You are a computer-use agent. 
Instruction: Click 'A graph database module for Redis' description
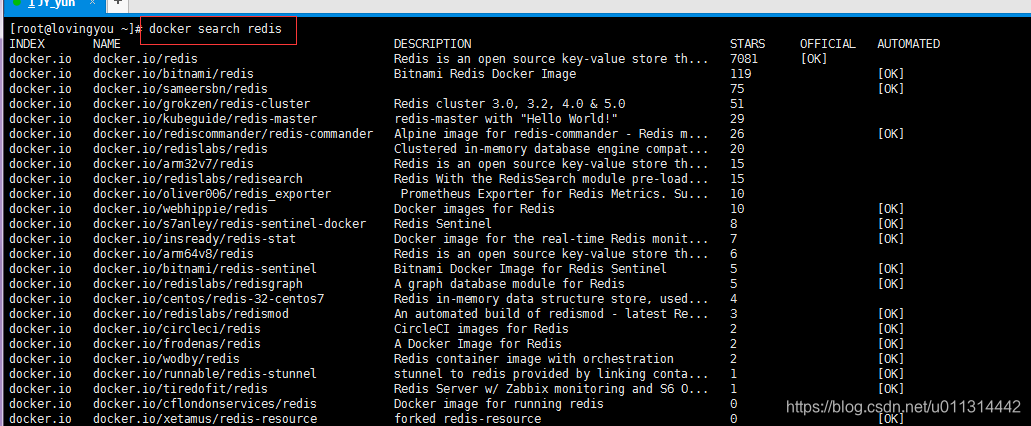[x=509, y=284]
